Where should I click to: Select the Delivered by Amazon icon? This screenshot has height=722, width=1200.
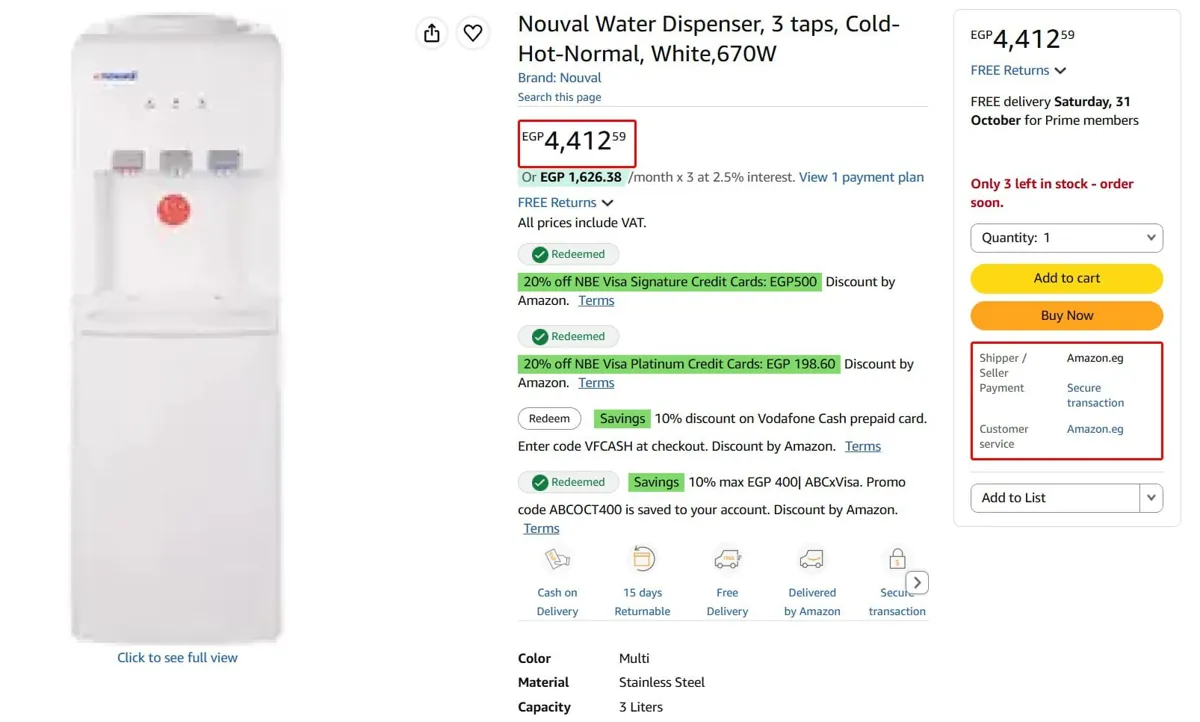click(x=812, y=559)
